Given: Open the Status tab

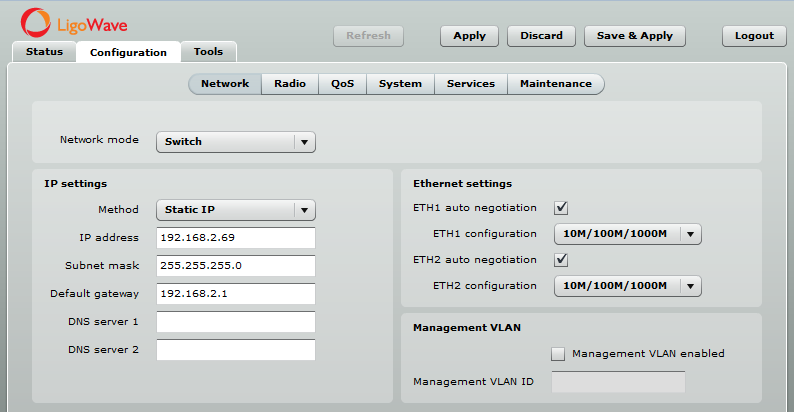Looking at the screenshot, I should (x=45, y=52).
